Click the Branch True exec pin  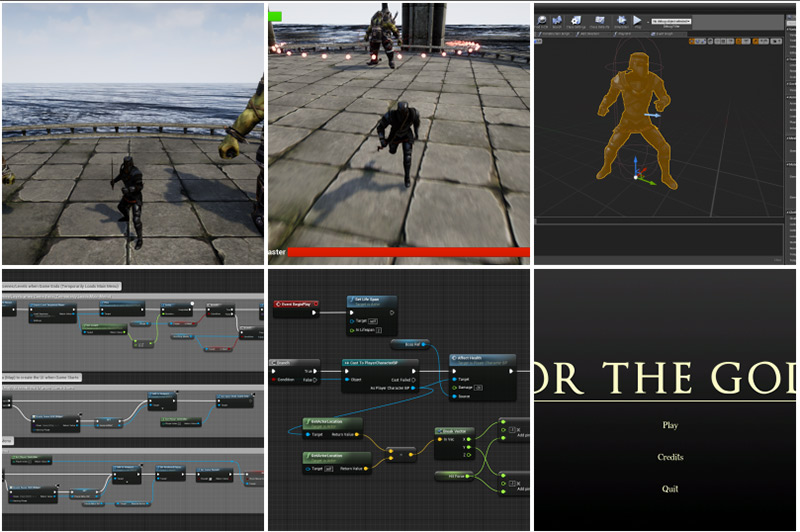[x=315, y=371]
